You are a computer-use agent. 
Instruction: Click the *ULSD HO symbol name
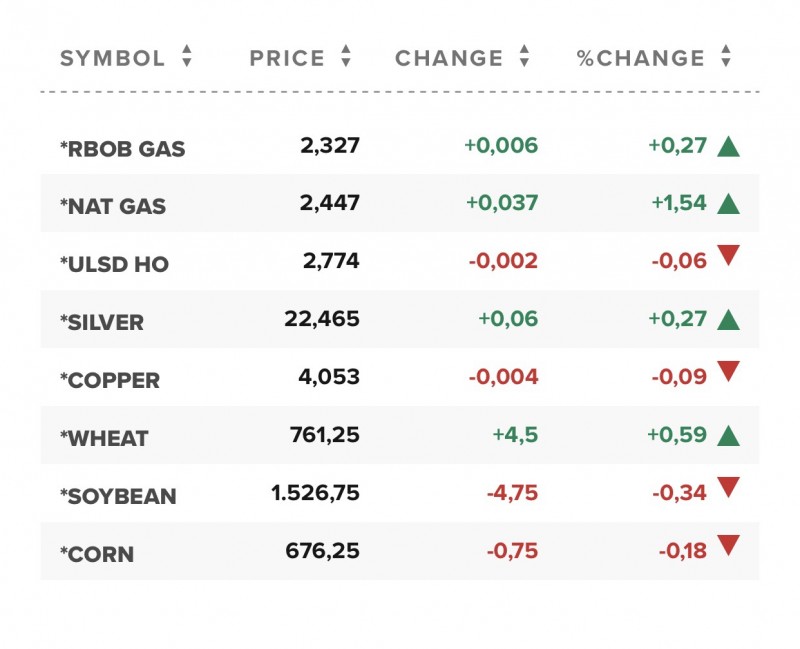click(115, 265)
